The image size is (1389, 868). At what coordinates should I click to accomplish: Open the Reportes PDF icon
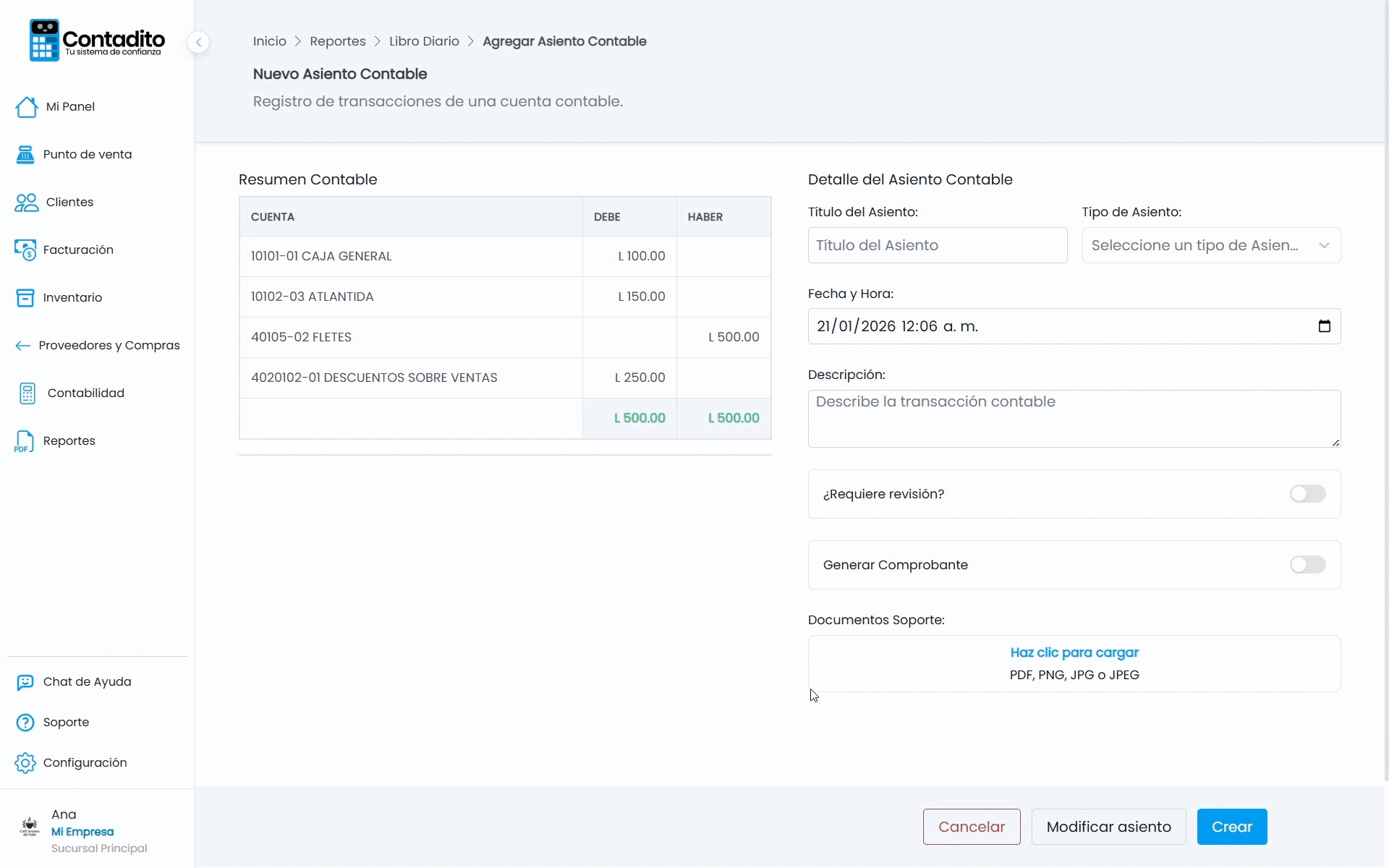point(24,441)
